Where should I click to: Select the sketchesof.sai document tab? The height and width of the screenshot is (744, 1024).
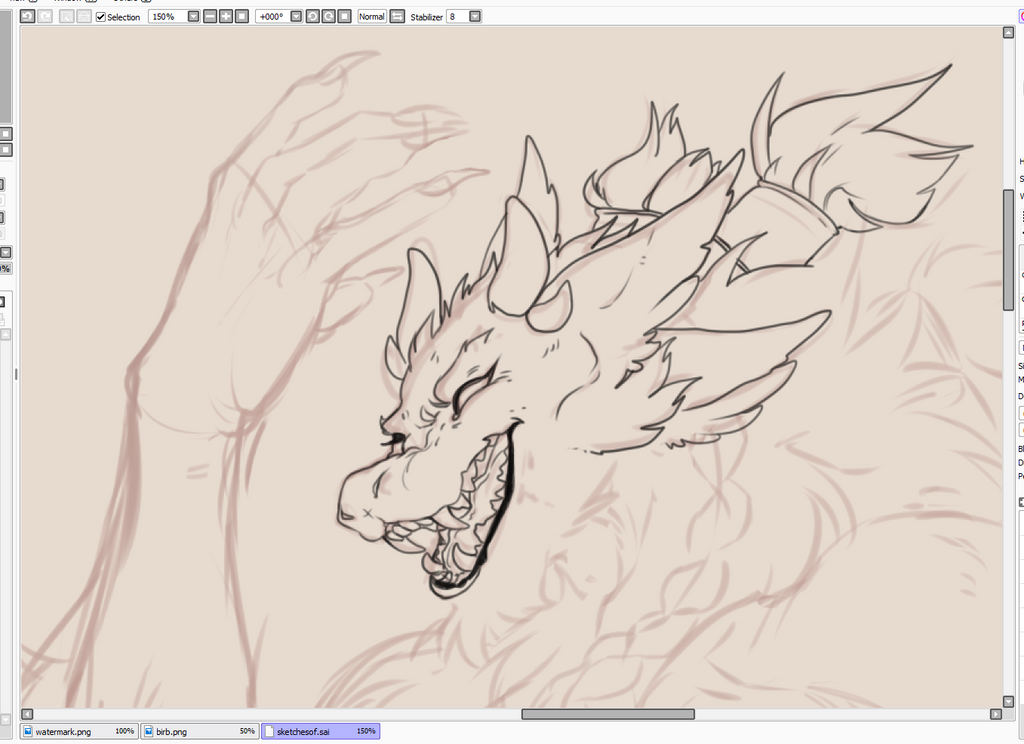click(x=321, y=732)
